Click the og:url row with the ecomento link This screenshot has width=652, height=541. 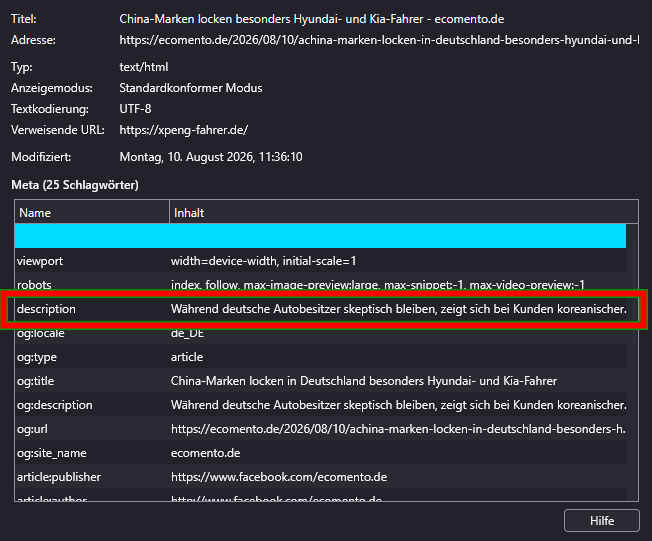pyautogui.click(x=320, y=429)
